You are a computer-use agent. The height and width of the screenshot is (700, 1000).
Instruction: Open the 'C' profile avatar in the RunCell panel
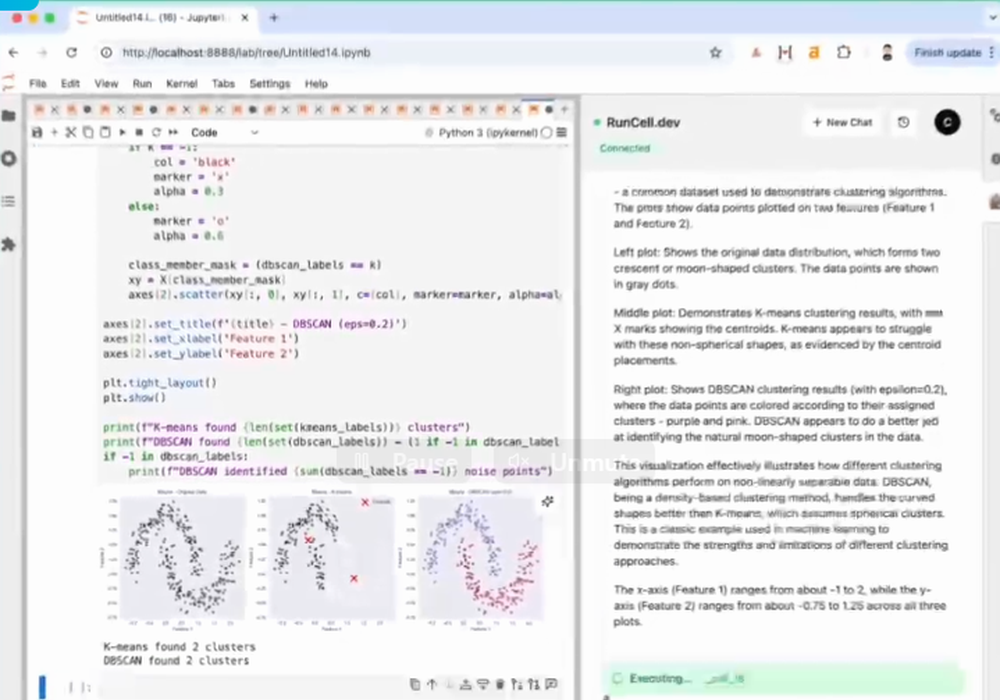coord(947,122)
